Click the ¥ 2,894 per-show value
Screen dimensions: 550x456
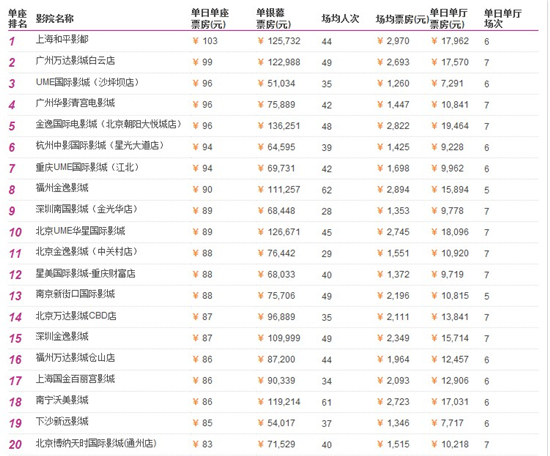[393, 189]
